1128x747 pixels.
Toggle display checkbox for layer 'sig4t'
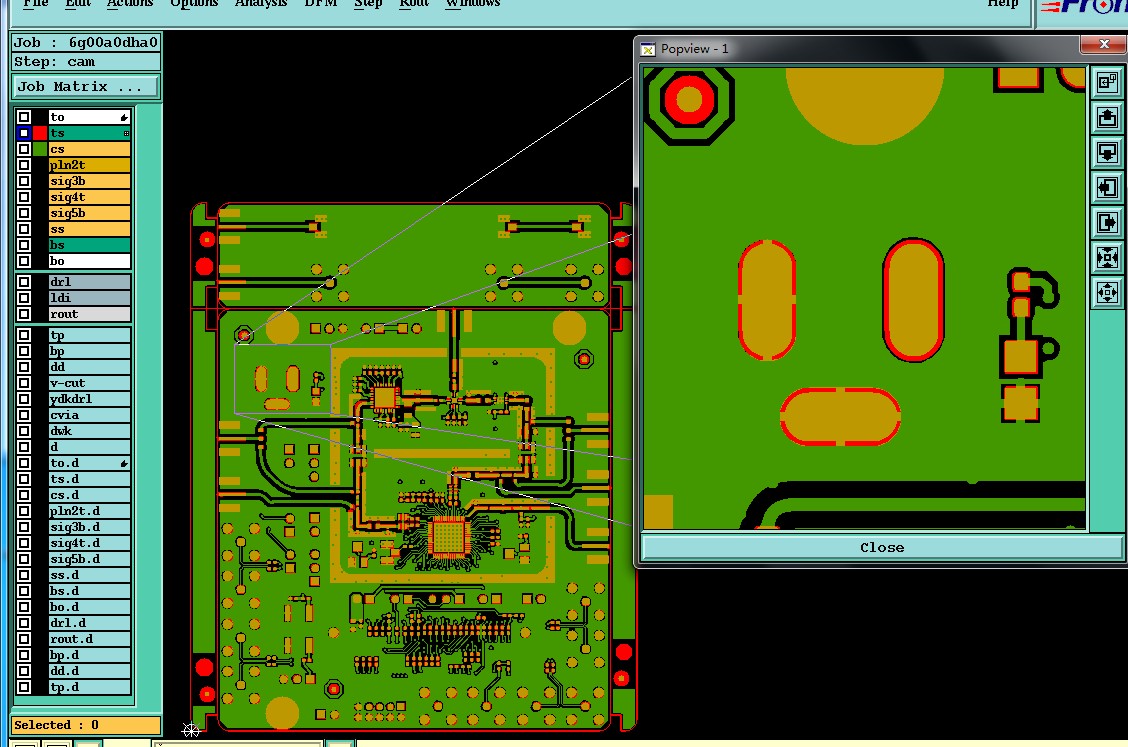pos(24,197)
